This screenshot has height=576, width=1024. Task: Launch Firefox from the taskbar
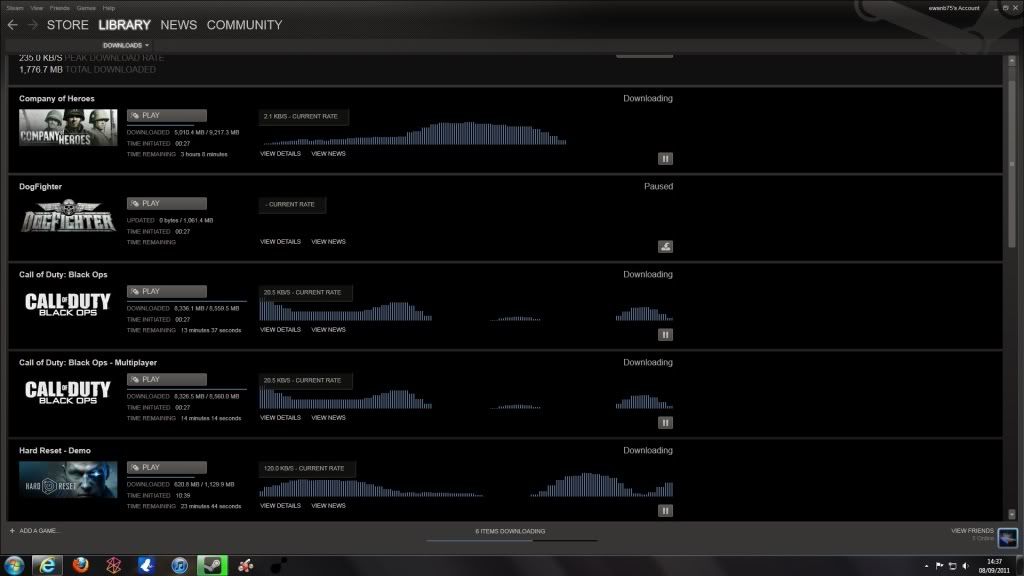point(80,566)
